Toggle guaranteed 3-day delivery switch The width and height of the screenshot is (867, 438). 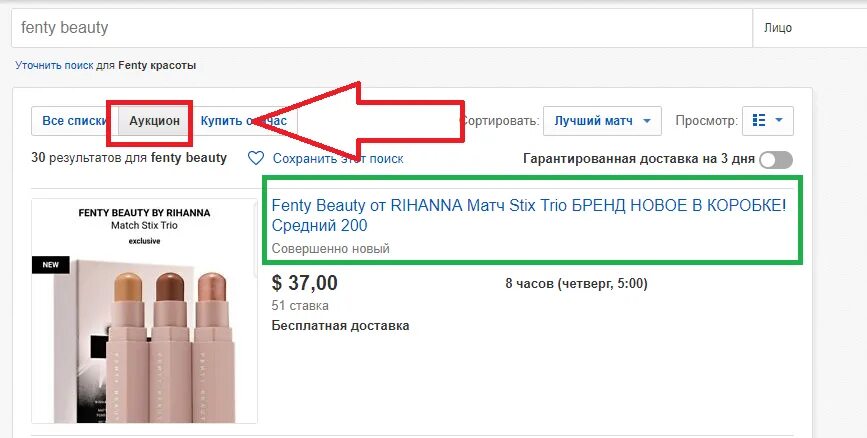click(x=776, y=160)
